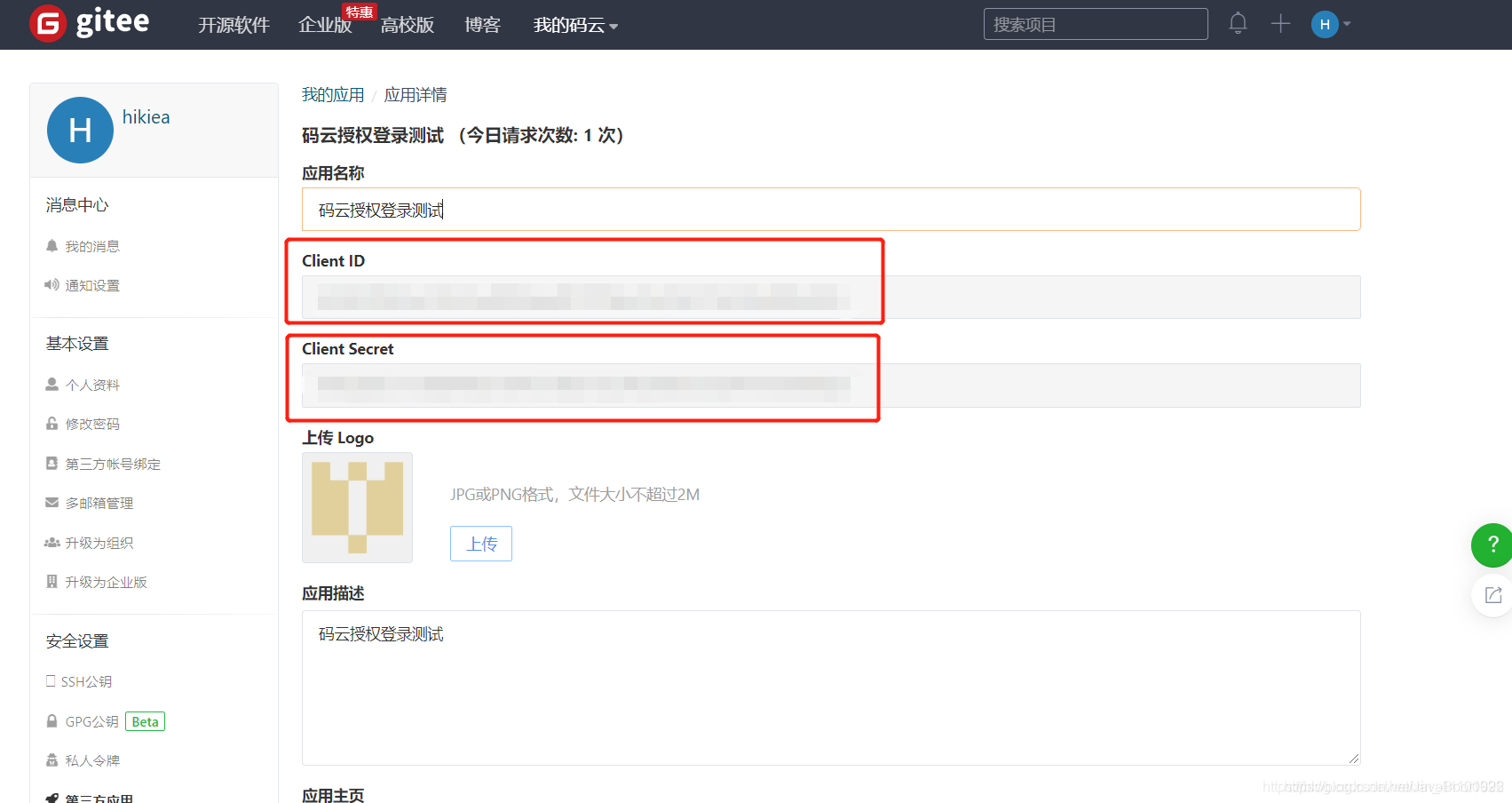Click the 安全设置 section heading

click(77, 641)
